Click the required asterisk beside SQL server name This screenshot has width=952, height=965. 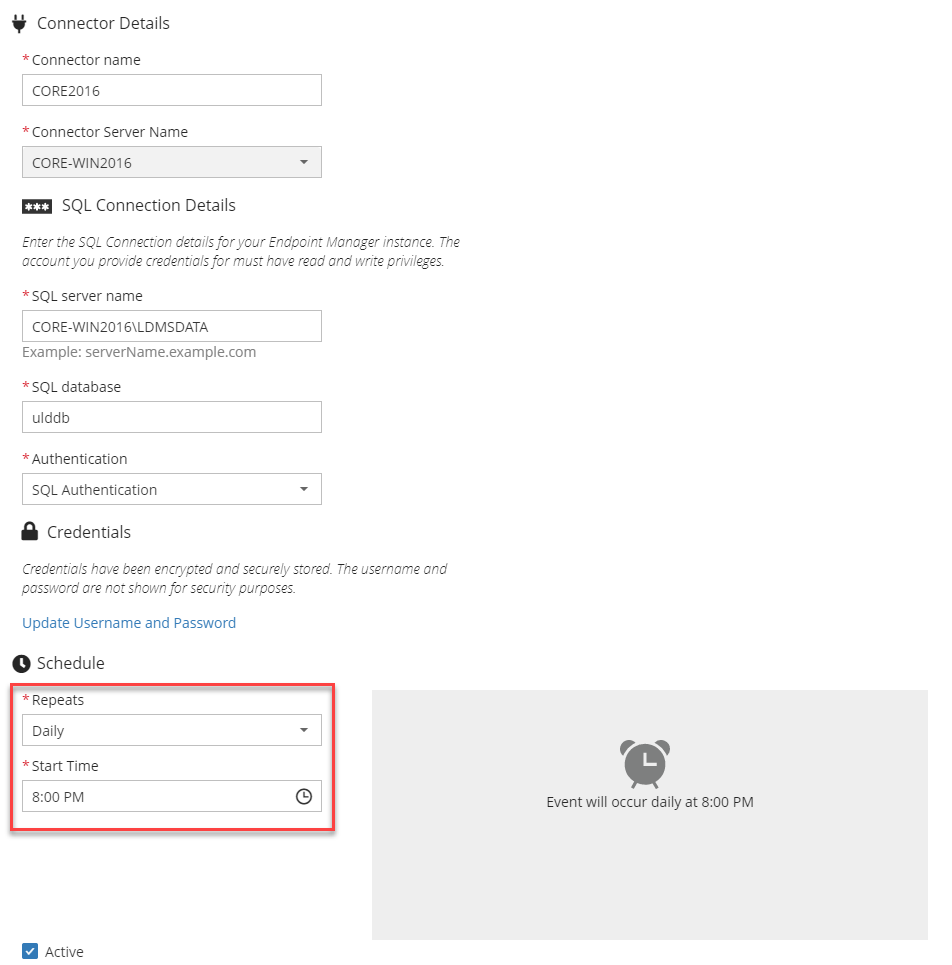25,295
